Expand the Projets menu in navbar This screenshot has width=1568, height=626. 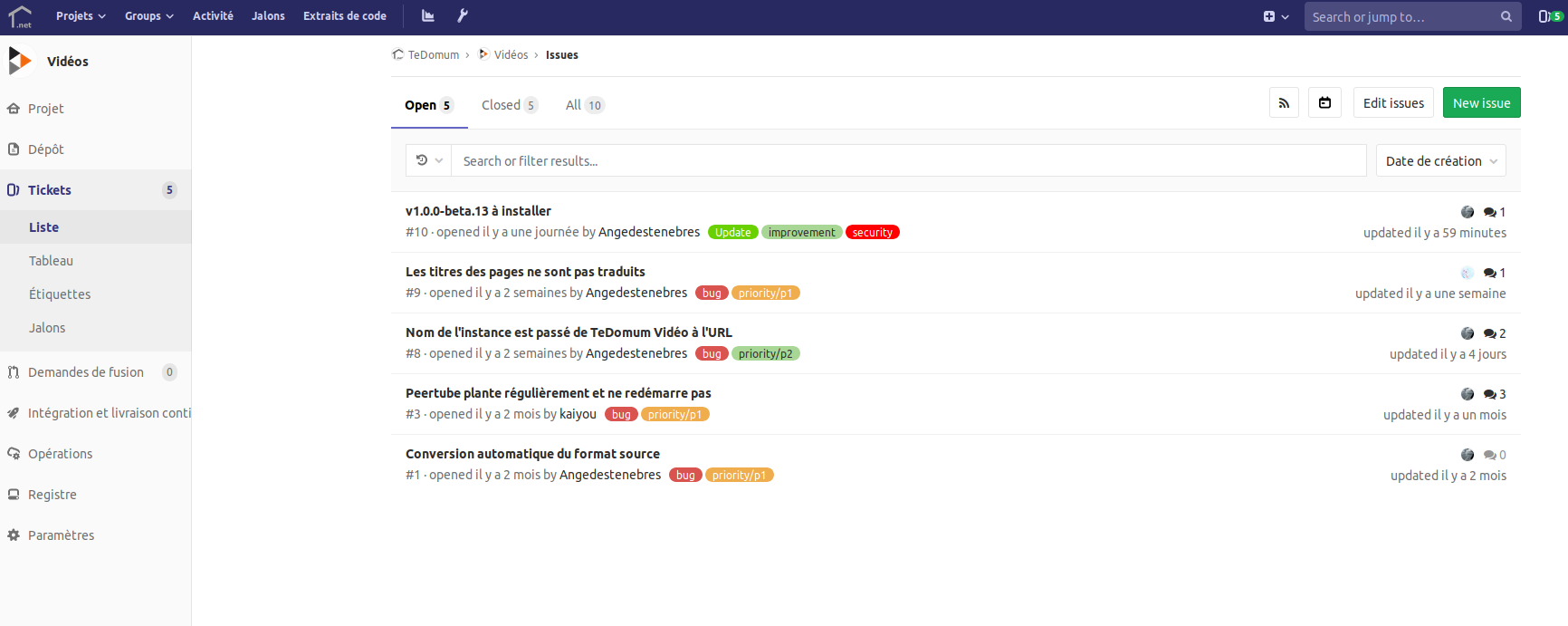point(81,16)
